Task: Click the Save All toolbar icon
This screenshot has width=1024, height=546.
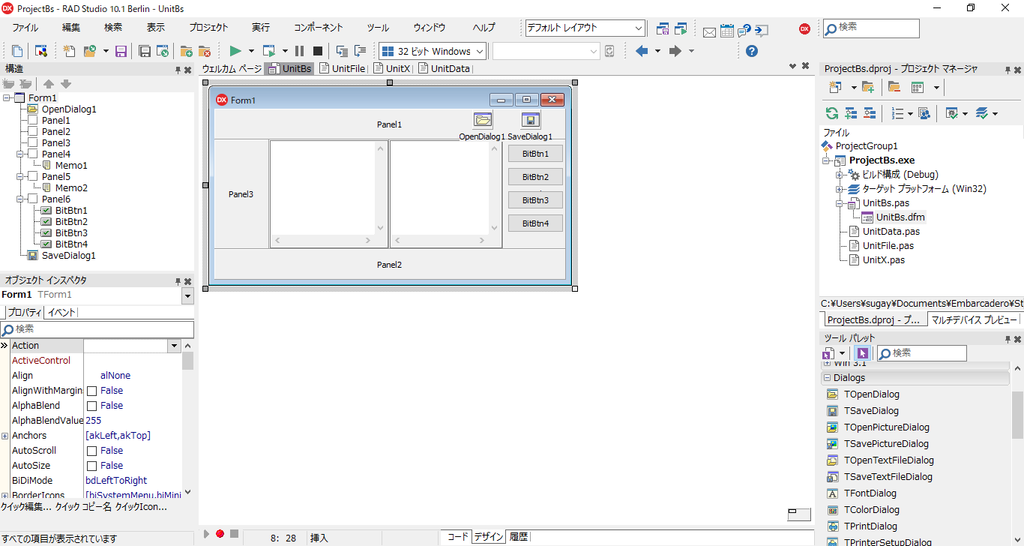Action: coord(145,51)
